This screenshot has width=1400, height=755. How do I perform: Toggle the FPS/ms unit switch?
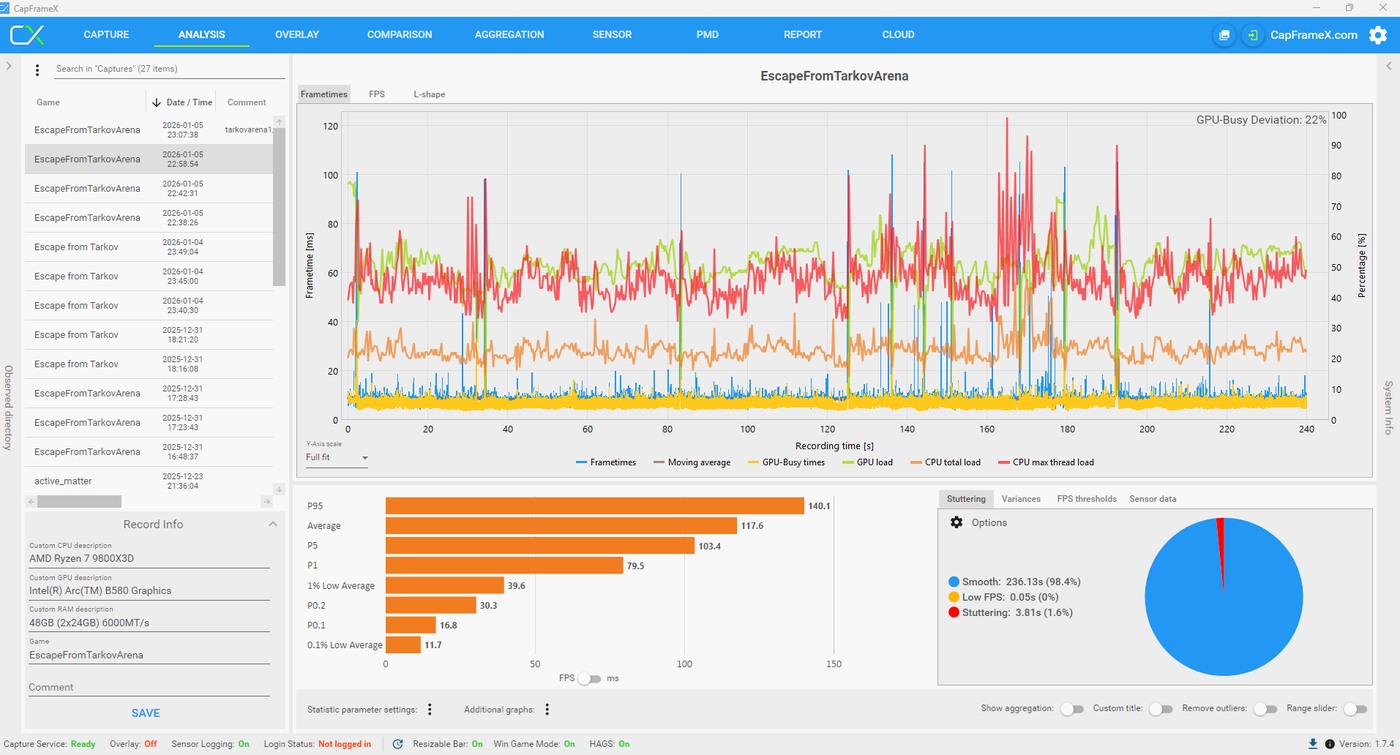[x=590, y=678]
